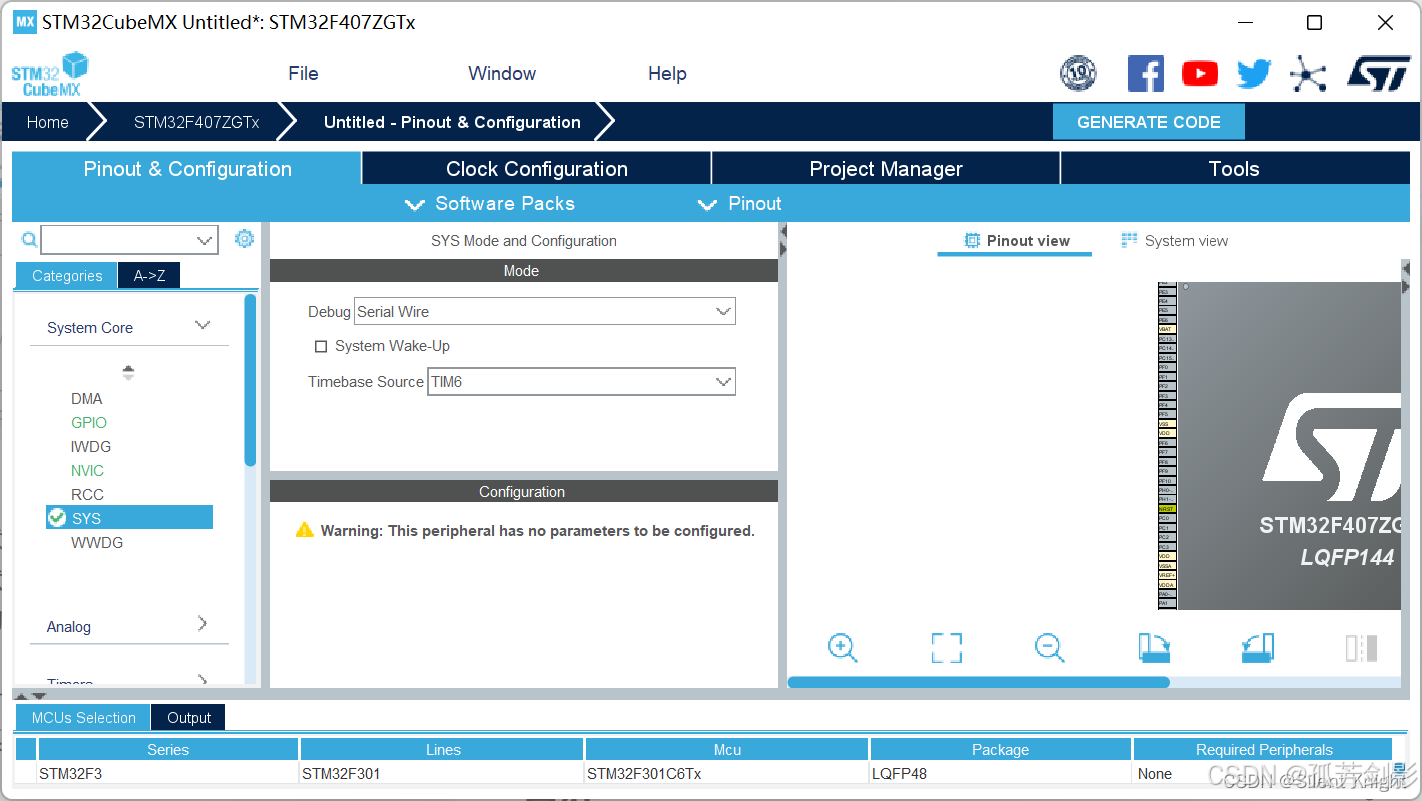Screen dimensions: 1422x801
Task: Open the peripheral search combo box arrow
Action: (205, 240)
